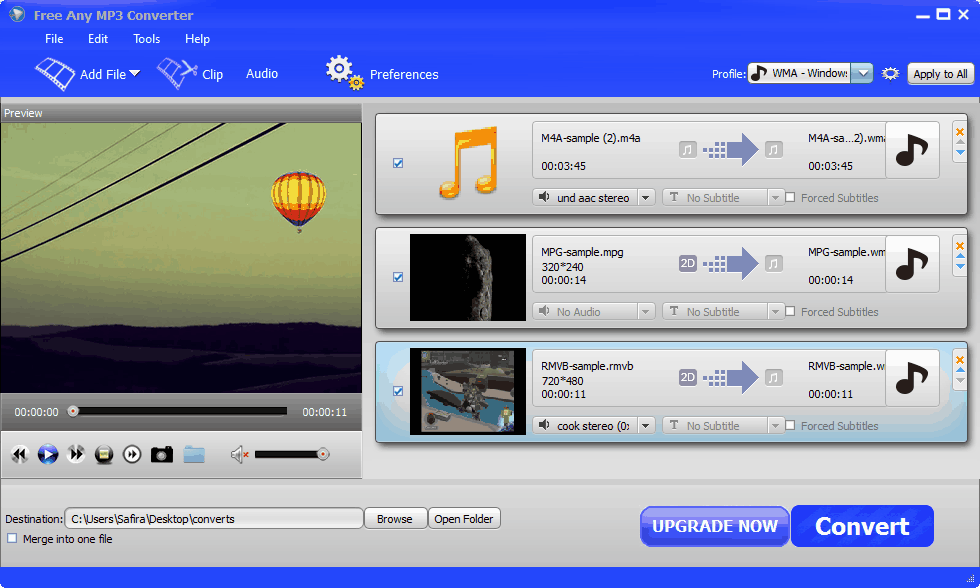The image size is (980, 588).
Task: Open profile settings gear next to Profile
Action: click(x=890, y=74)
